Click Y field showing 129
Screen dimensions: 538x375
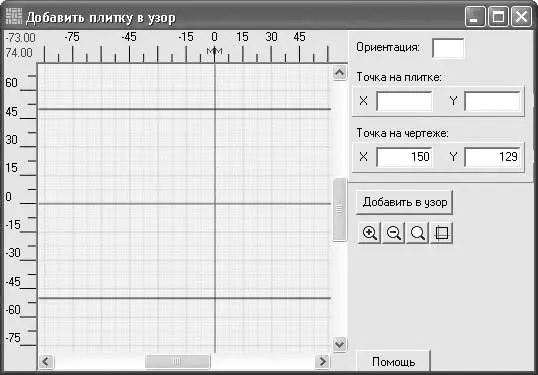click(x=492, y=157)
